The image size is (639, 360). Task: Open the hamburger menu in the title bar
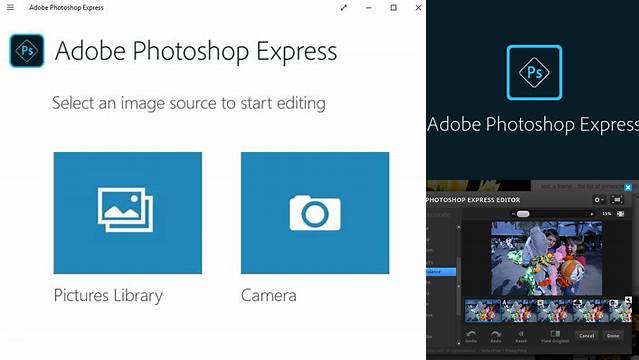click(10, 7)
